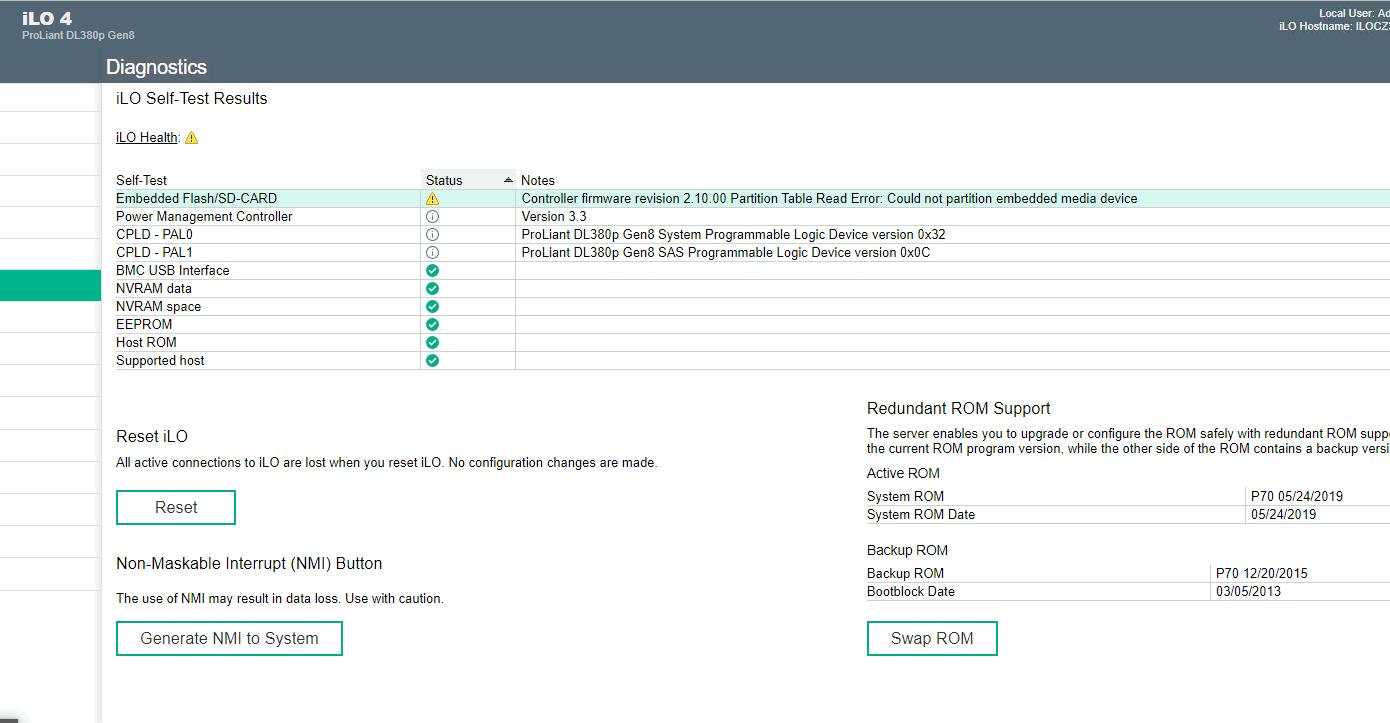Select Embedded Flash/SD-CARD row label
This screenshot has width=1390, height=723.
197,199
